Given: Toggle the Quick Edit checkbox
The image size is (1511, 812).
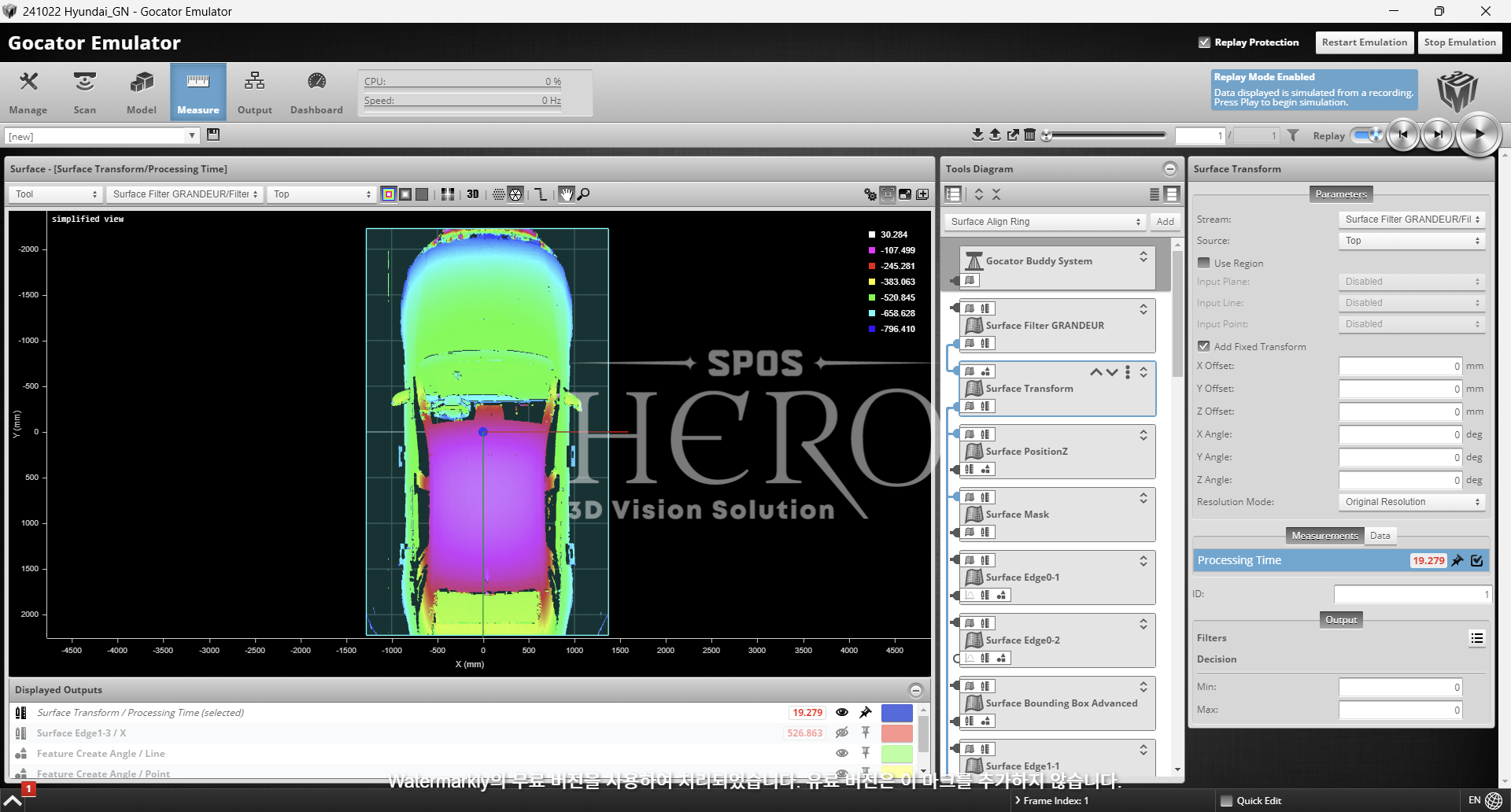Looking at the screenshot, I should pos(1226,801).
